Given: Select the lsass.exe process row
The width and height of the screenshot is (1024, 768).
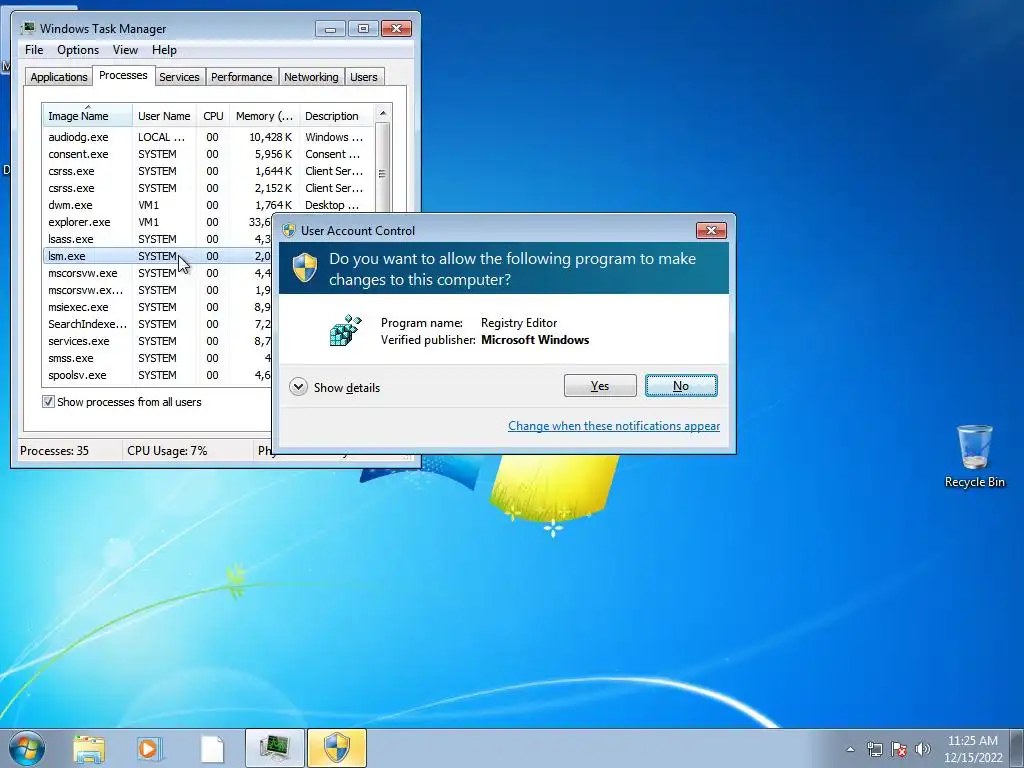Looking at the screenshot, I should (x=157, y=239).
